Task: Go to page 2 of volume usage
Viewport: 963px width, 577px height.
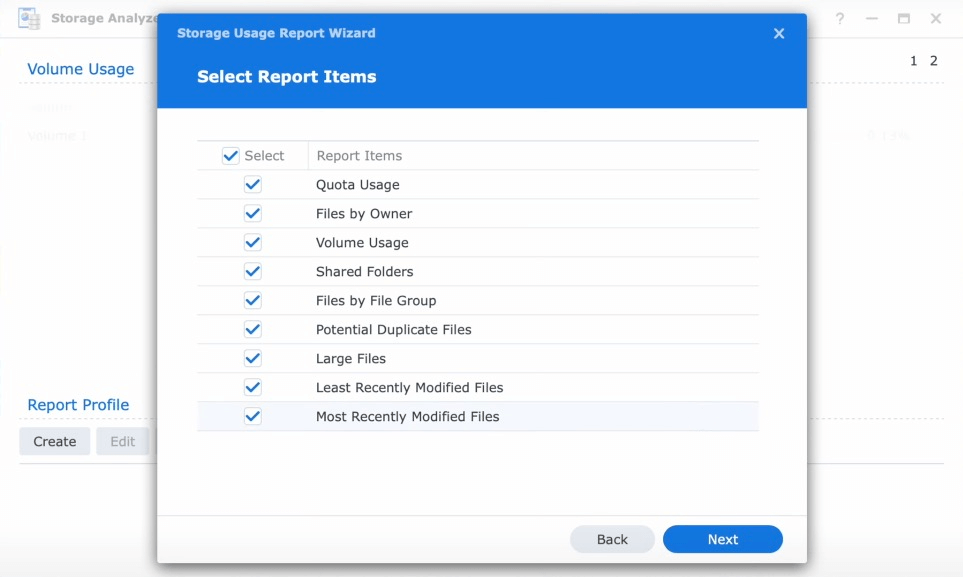Action: point(934,61)
